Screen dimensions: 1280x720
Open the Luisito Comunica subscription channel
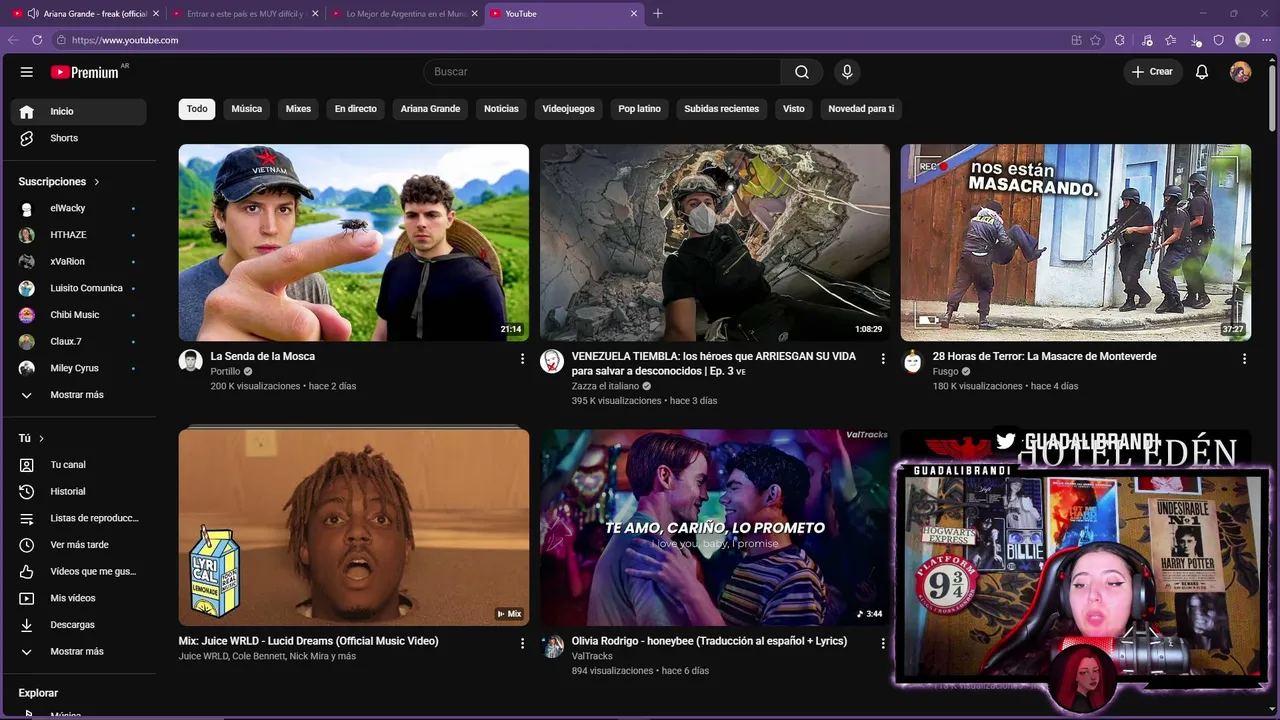pos(79,288)
